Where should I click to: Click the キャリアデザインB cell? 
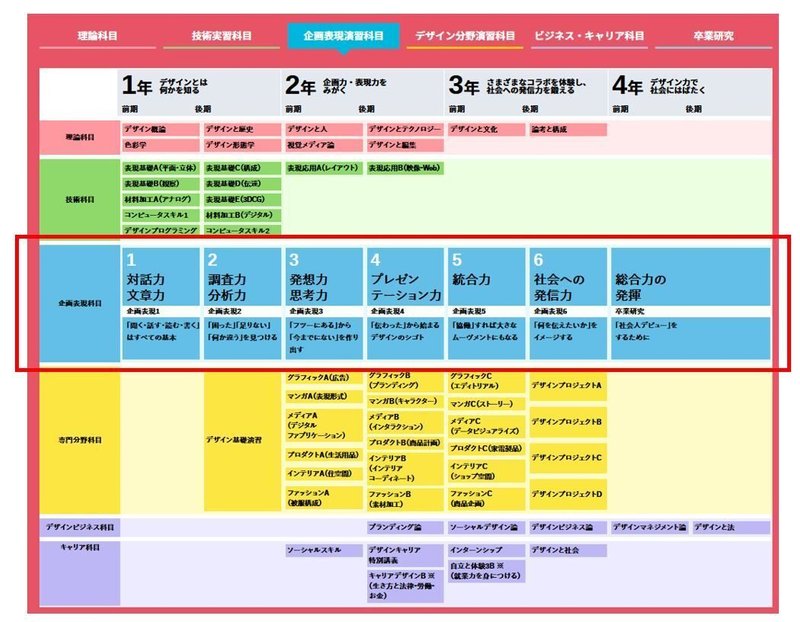click(405, 586)
